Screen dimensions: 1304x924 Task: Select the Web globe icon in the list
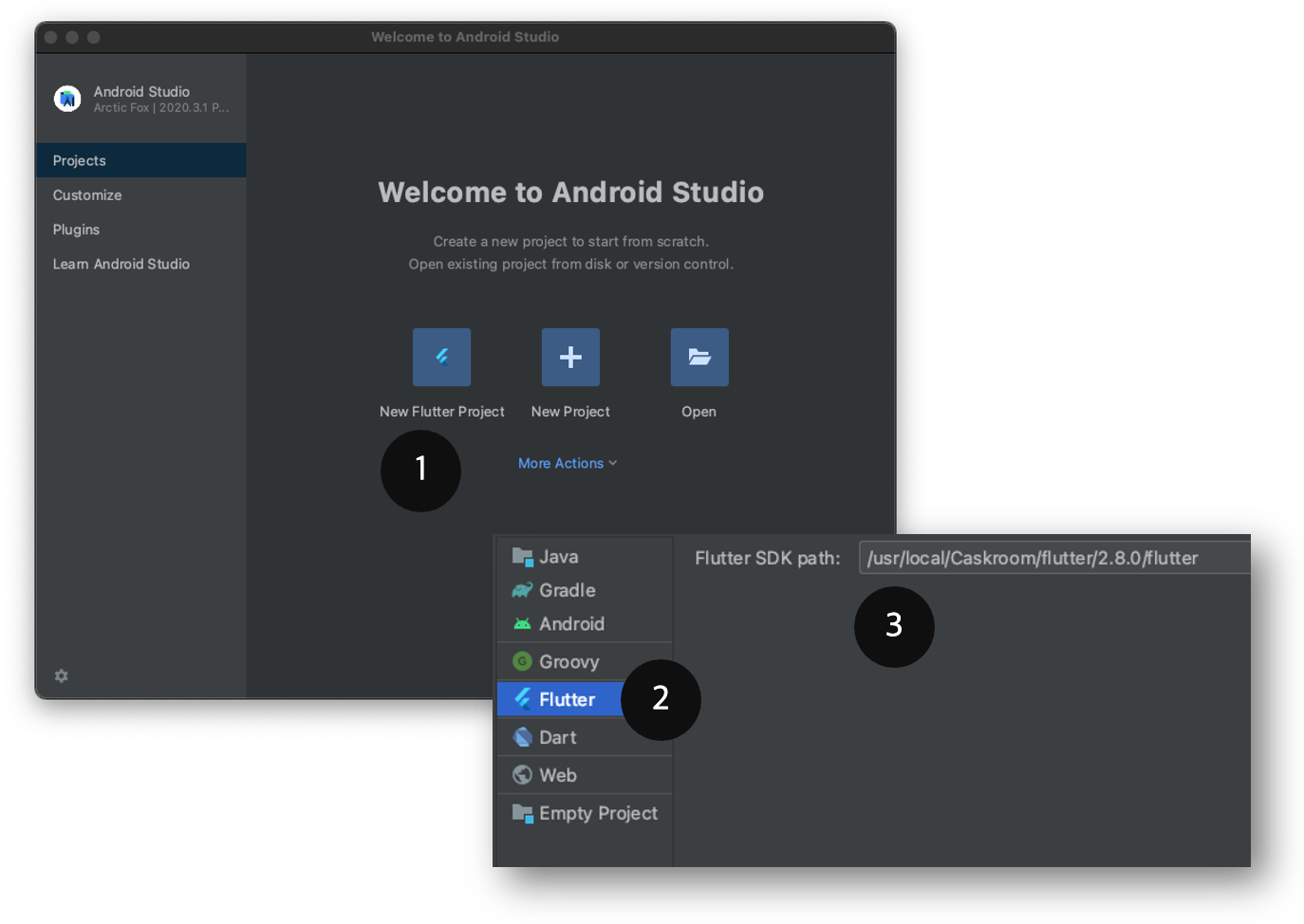click(x=522, y=775)
